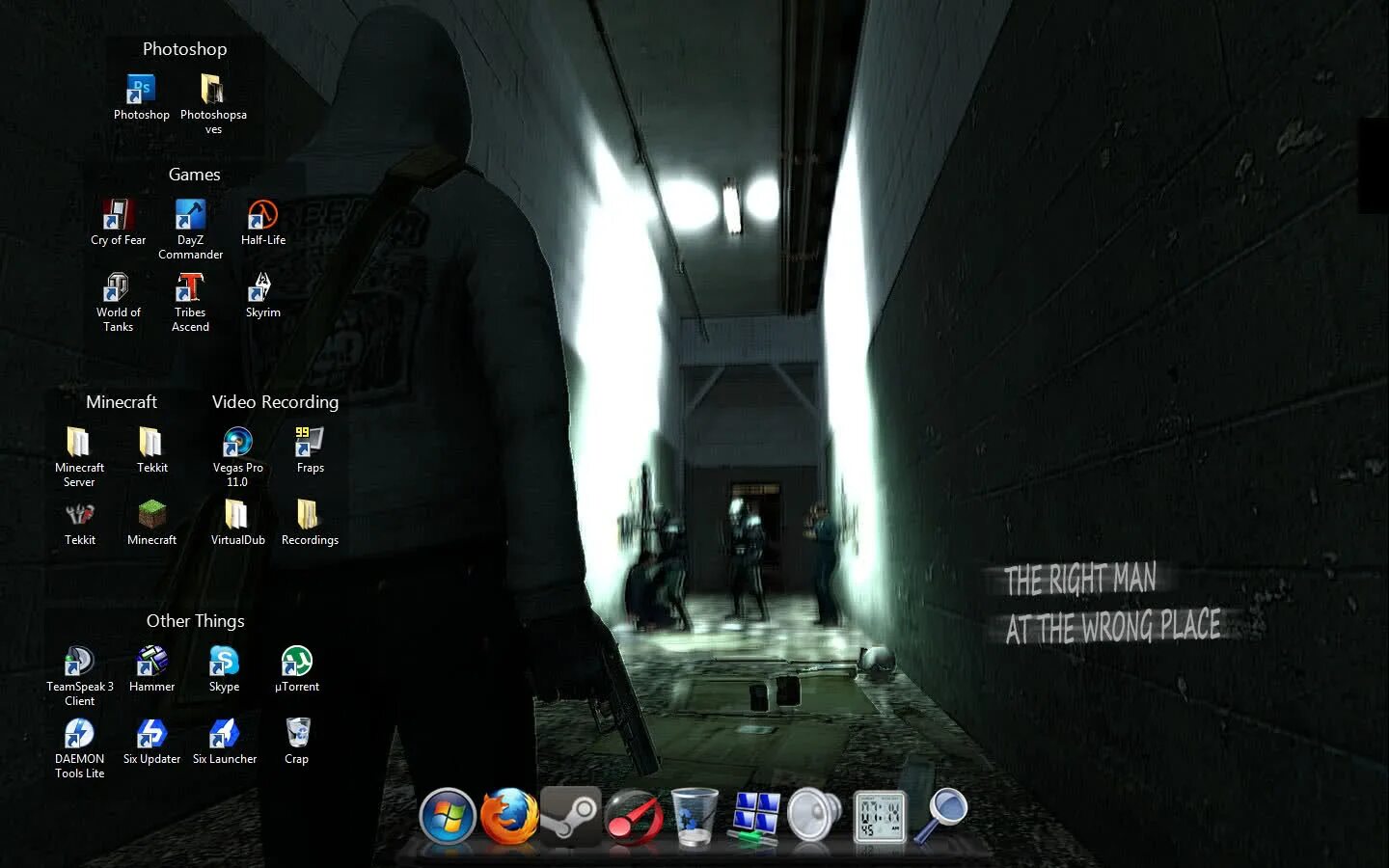Image resolution: width=1389 pixels, height=868 pixels.
Task: Launch the Minecraft grass block icon
Action: 151,514
